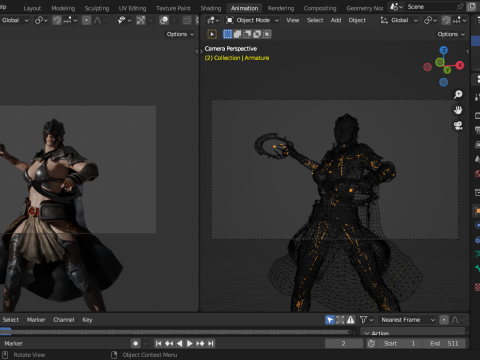Screen dimensions: 480x360
Task: Click the Pan view hand icon
Action: 458,110
